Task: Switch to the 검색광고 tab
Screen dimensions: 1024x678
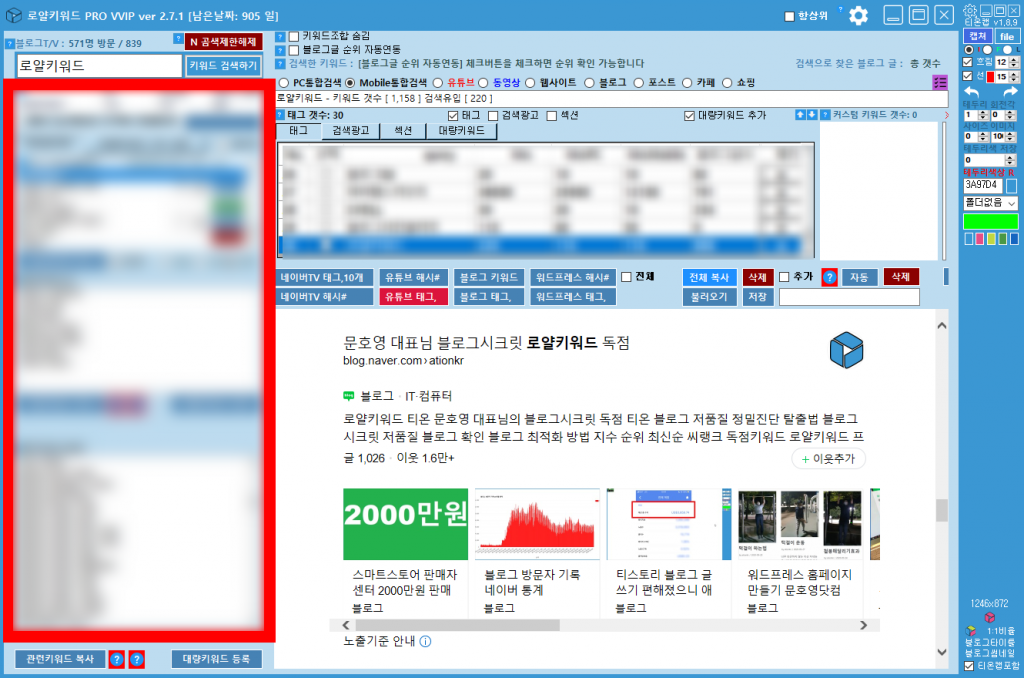Action: [351, 131]
